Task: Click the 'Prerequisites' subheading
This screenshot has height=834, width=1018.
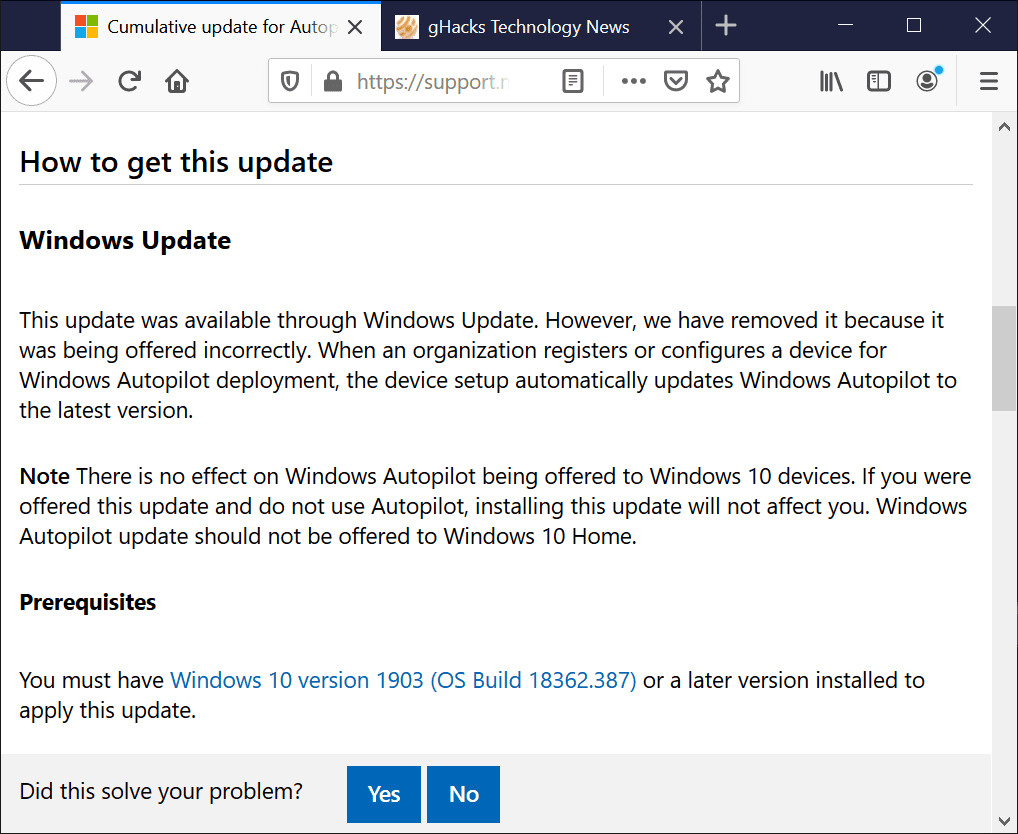Action: click(x=88, y=602)
